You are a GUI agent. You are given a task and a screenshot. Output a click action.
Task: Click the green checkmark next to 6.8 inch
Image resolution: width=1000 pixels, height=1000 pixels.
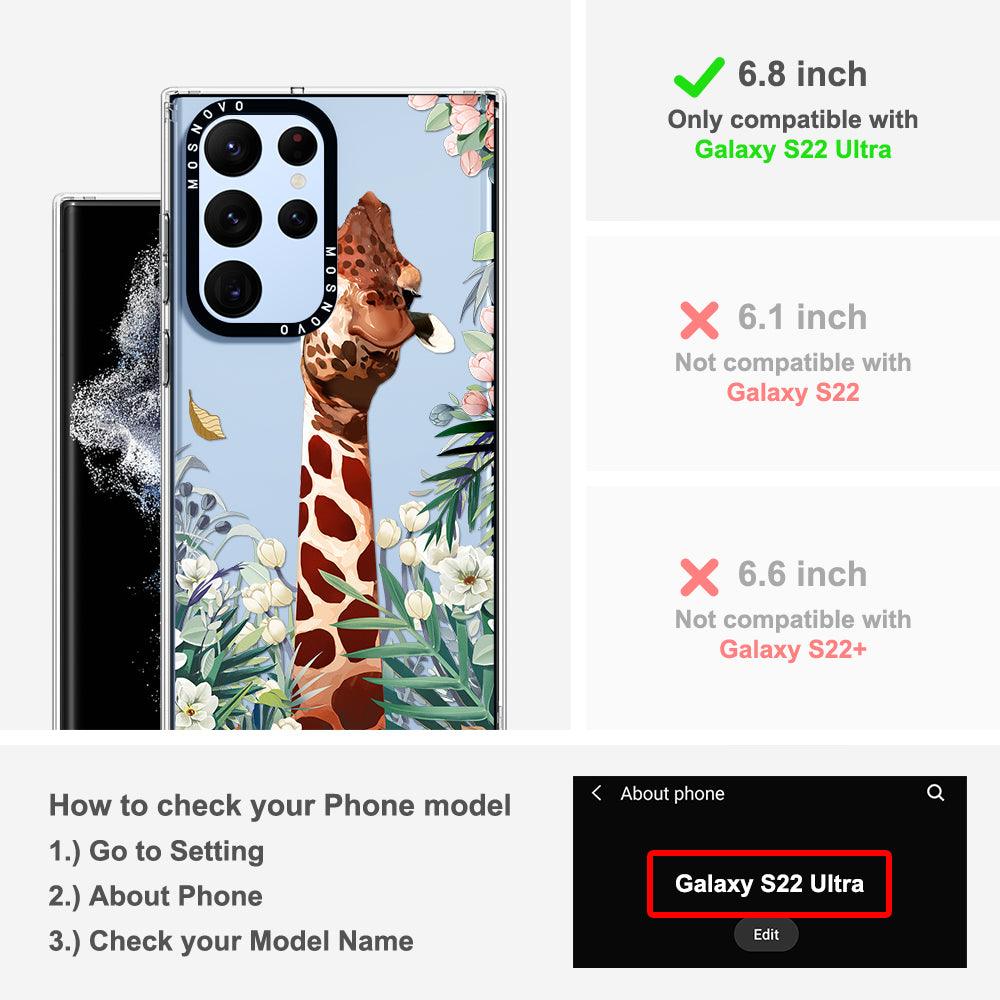coord(699,77)
